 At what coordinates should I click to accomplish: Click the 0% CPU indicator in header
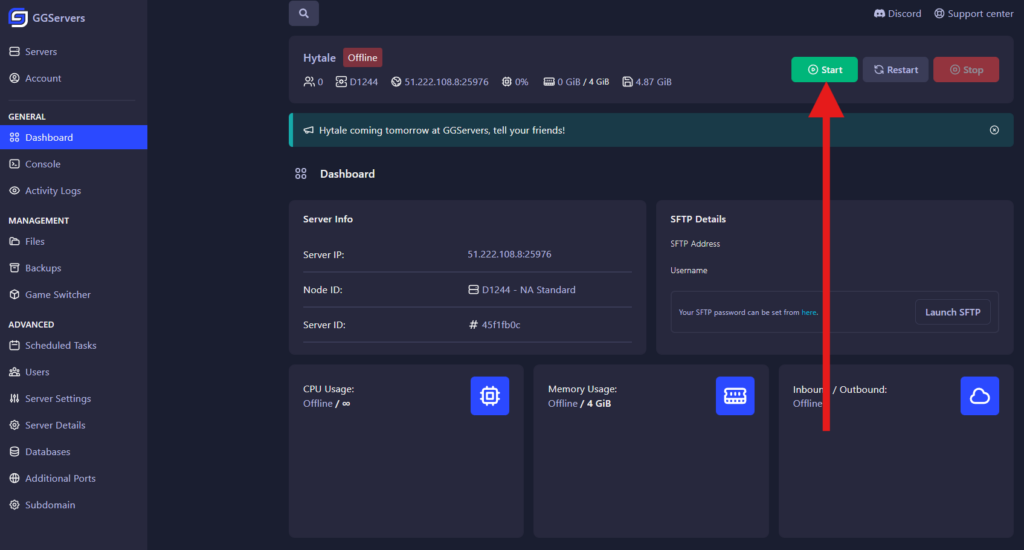(x=515, y=82)
